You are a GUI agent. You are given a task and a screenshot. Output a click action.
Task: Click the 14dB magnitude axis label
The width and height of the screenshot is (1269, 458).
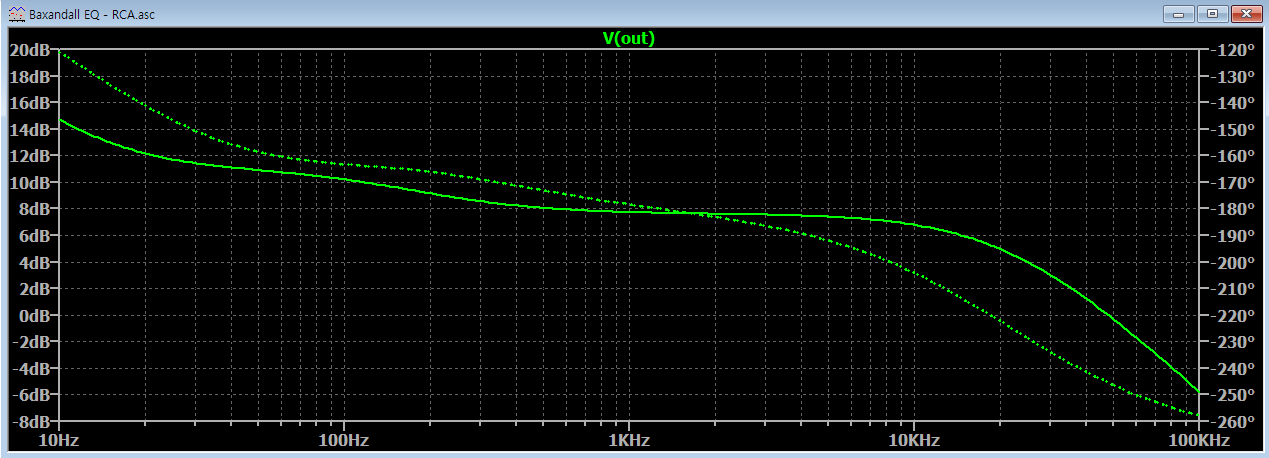(30, 130)
